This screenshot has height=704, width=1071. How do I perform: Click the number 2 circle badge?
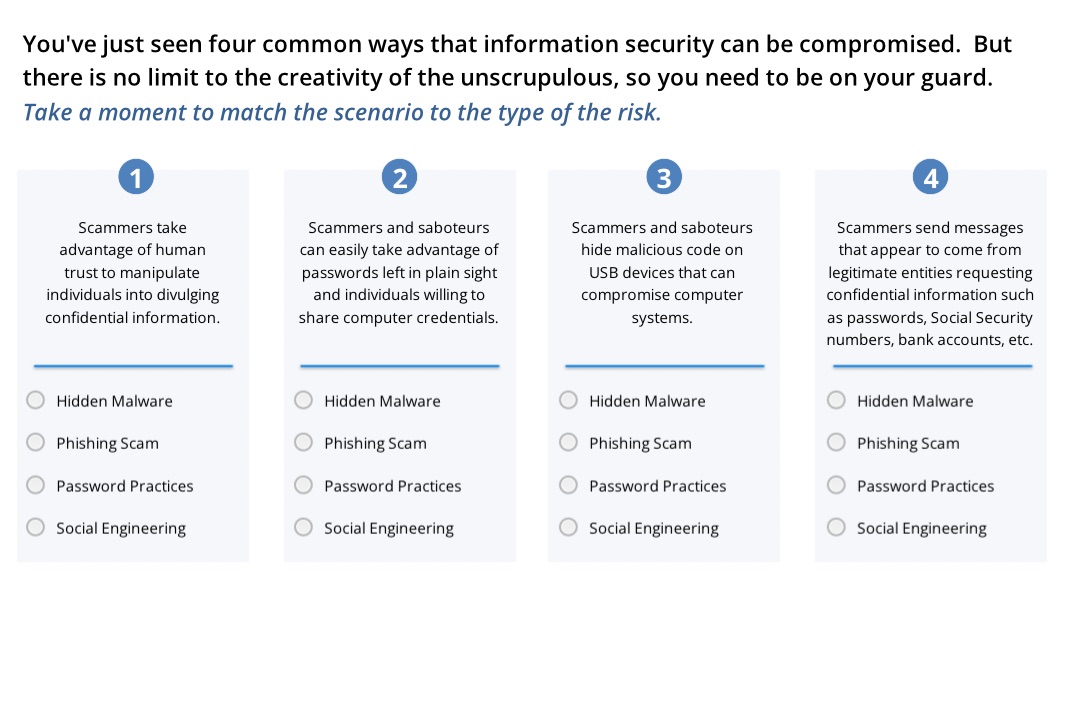400,178
